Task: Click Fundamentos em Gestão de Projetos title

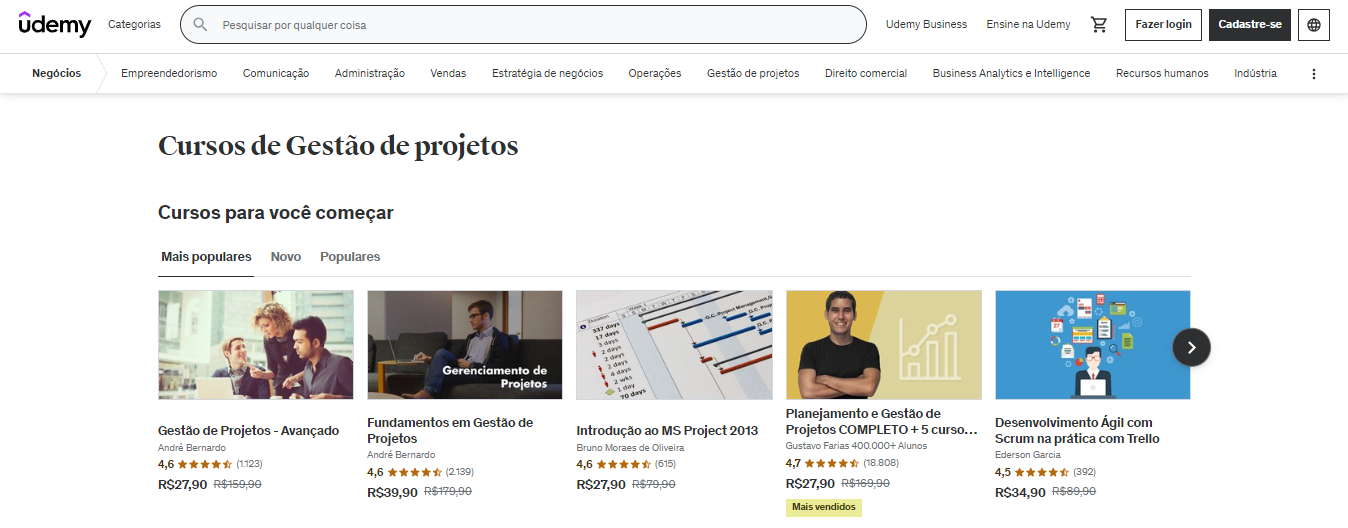Action: pyautogui.click(x=450, y=431)
